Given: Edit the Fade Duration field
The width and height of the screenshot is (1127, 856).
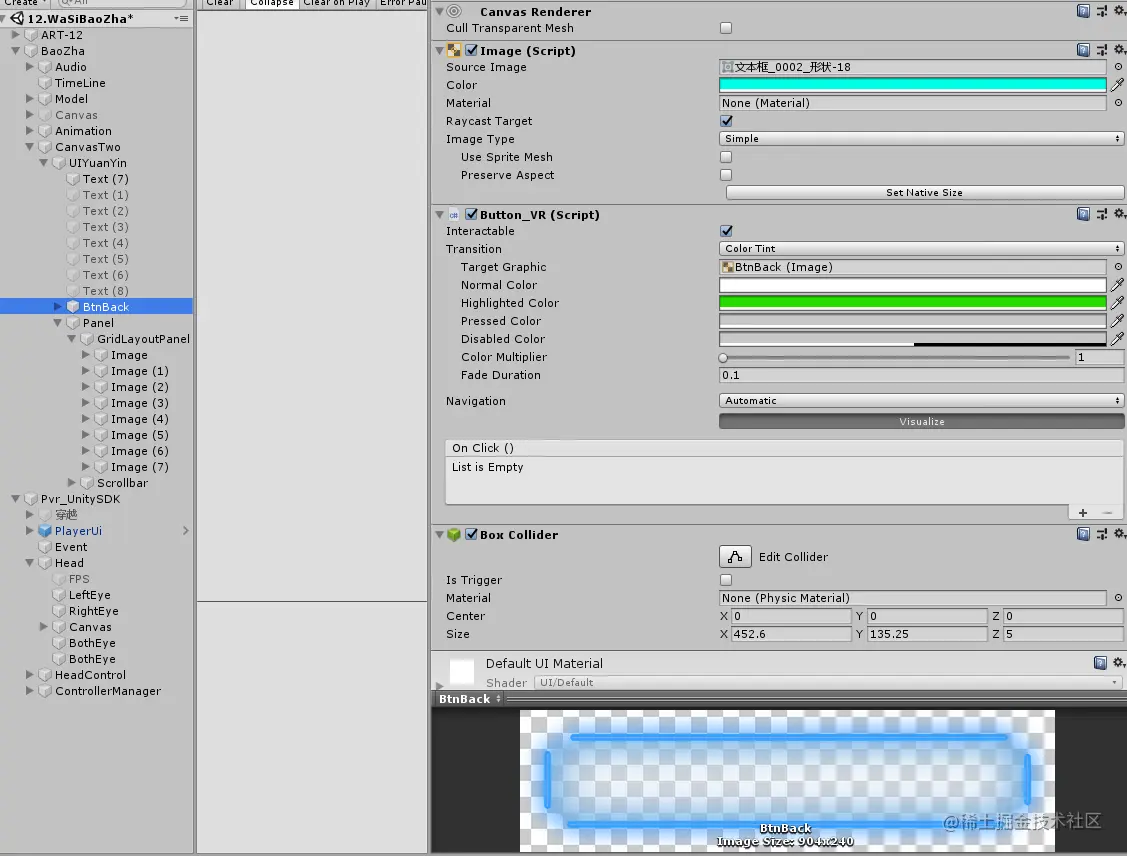Looking at the screenshot, I should (921, 374).
